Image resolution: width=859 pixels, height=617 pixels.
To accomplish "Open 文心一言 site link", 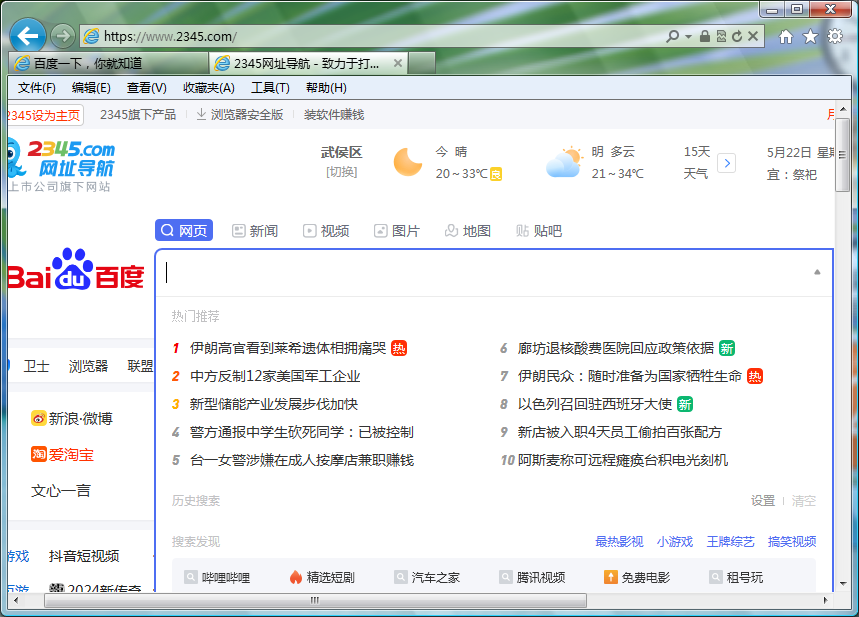I will pyautogui.click(x=60, y=490).
